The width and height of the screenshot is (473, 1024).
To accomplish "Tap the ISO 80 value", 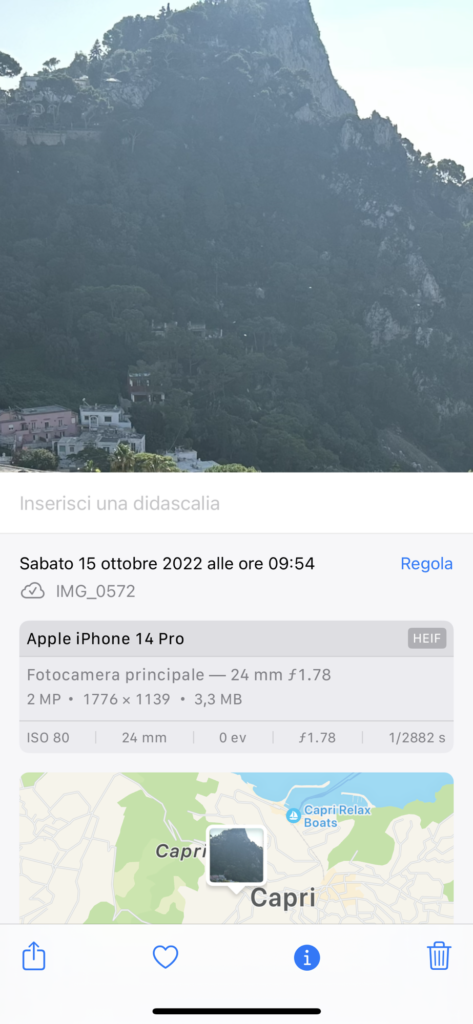I will coord(48,738).
